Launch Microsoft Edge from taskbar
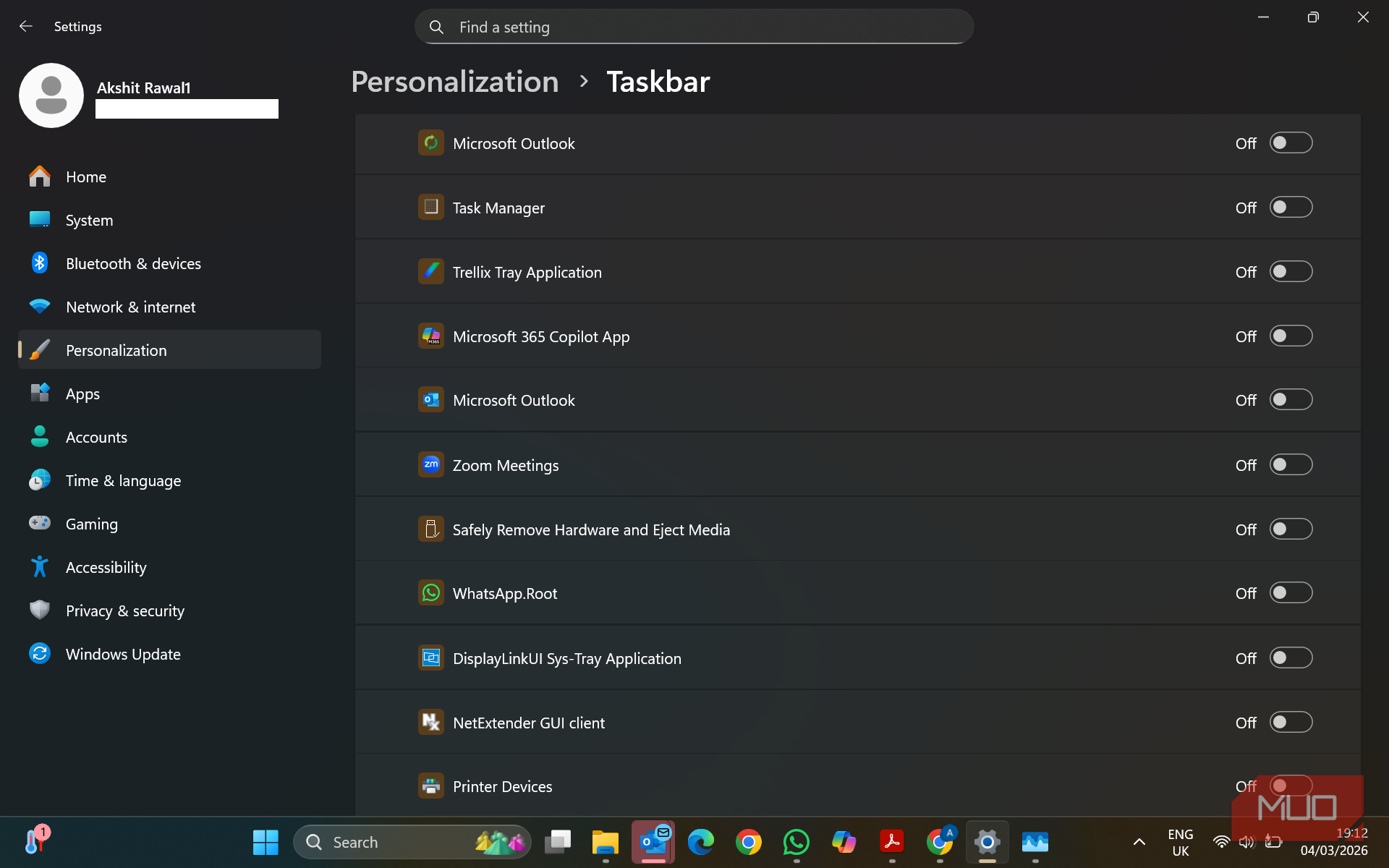Image resolution: width=1389 pixels, height=868 pixels. pos(700,842)
